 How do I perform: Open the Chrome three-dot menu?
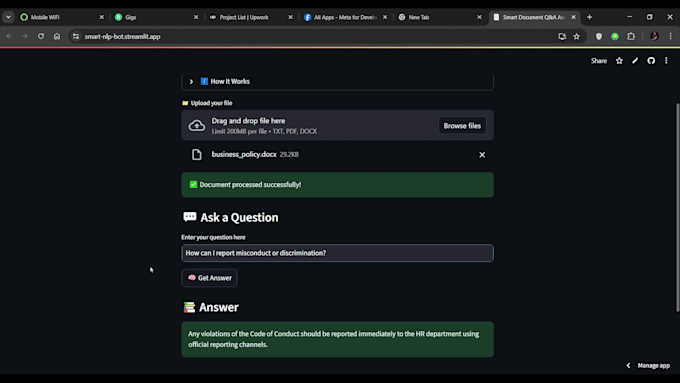tap(670, 36)
